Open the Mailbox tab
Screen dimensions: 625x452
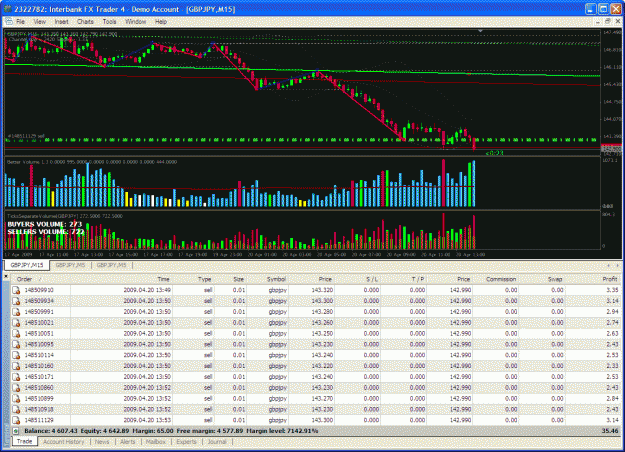click(x=155, y=442)
